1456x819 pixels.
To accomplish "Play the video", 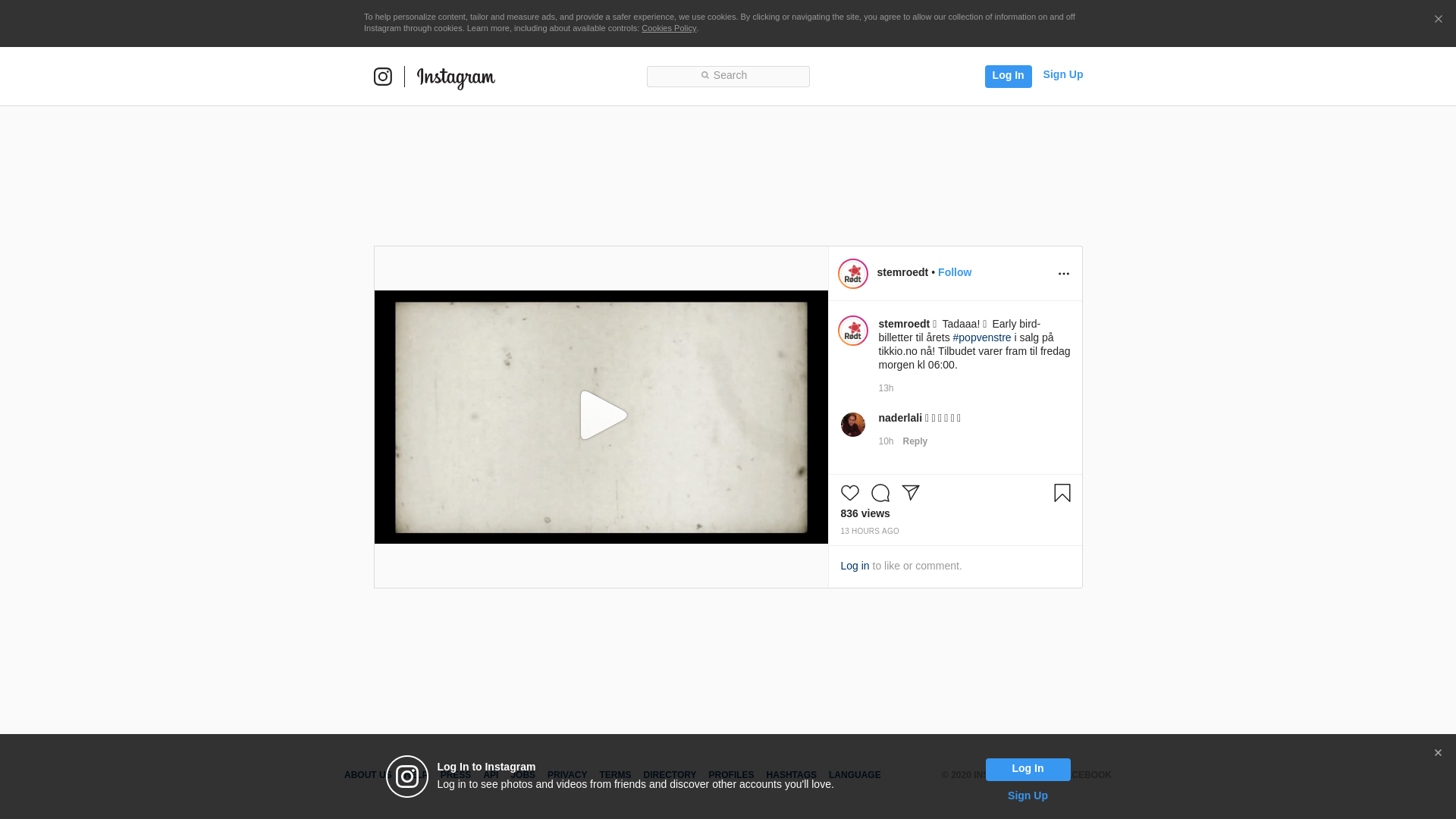I will pyautogui.click(x=602, y=416).
